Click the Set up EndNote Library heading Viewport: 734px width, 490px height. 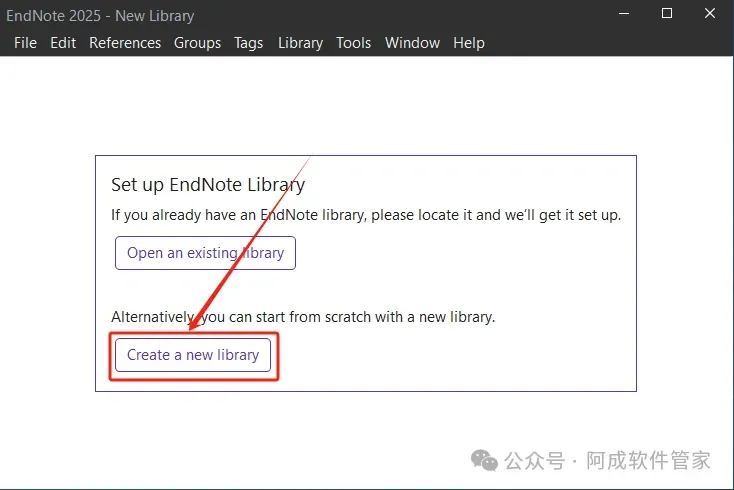208,185
